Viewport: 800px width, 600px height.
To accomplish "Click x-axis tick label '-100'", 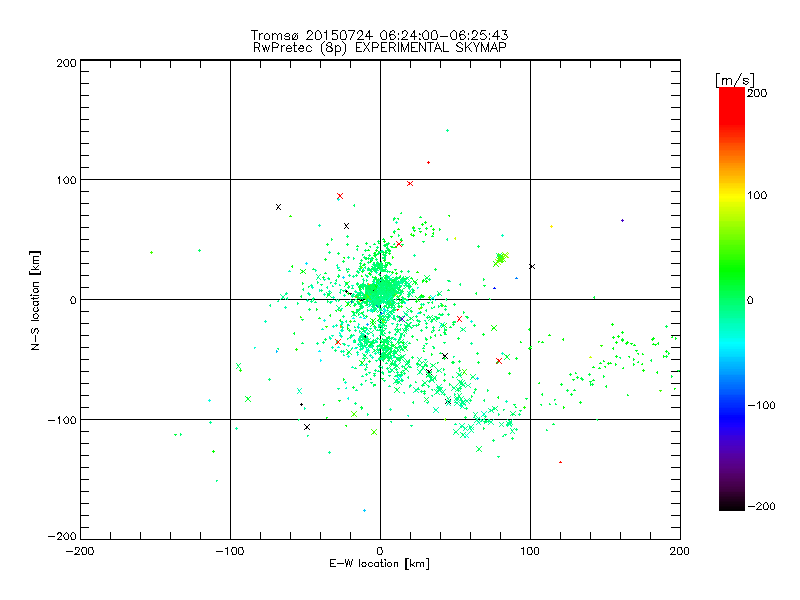I will (230, 551).
